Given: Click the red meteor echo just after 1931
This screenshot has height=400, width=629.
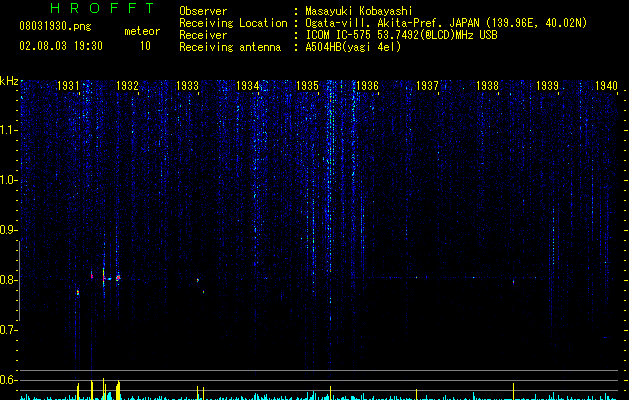Looking at the screenshot, I should pyautogui.click(x=92, y=275).
